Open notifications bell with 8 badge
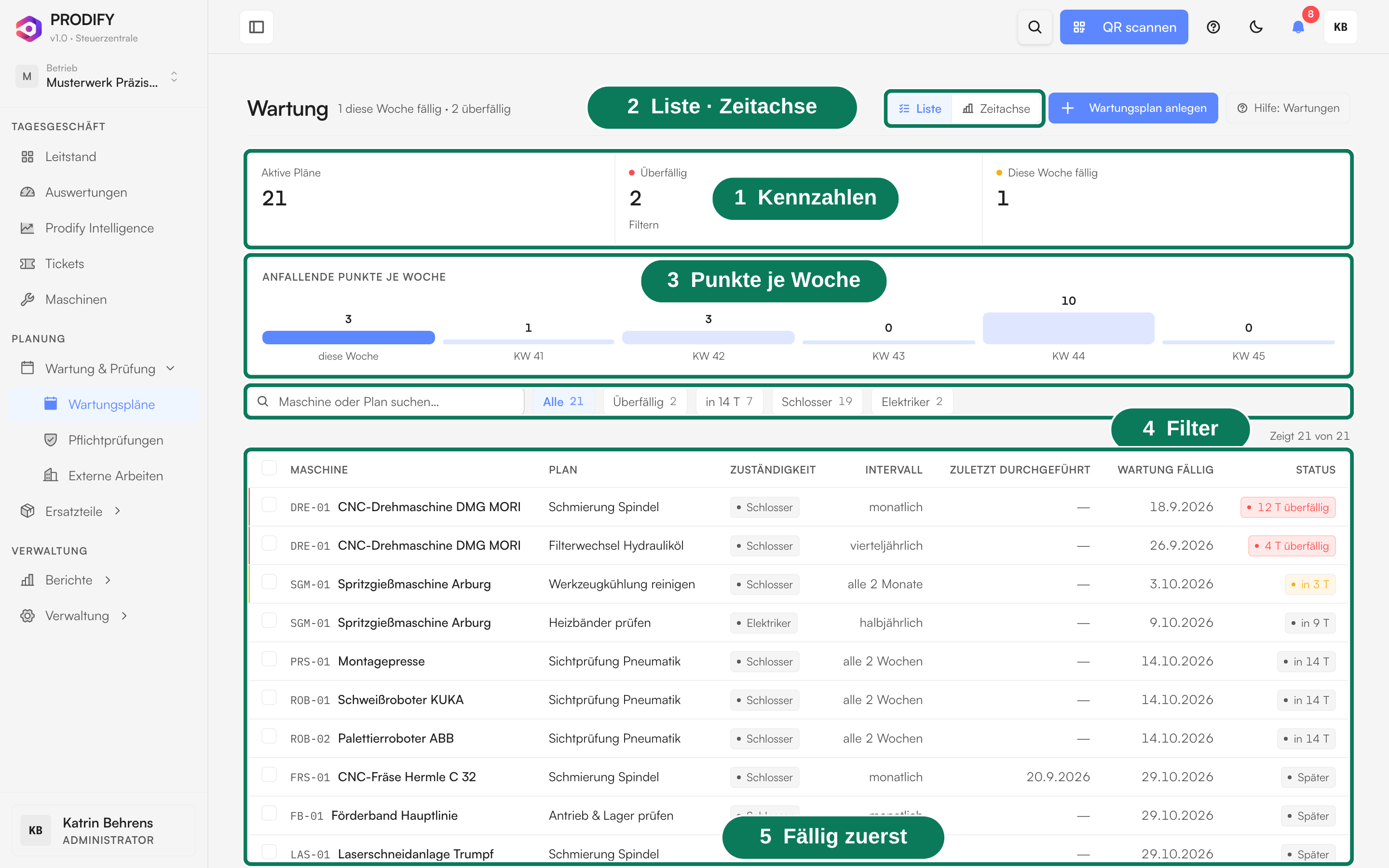 (x=1298, y=27)
